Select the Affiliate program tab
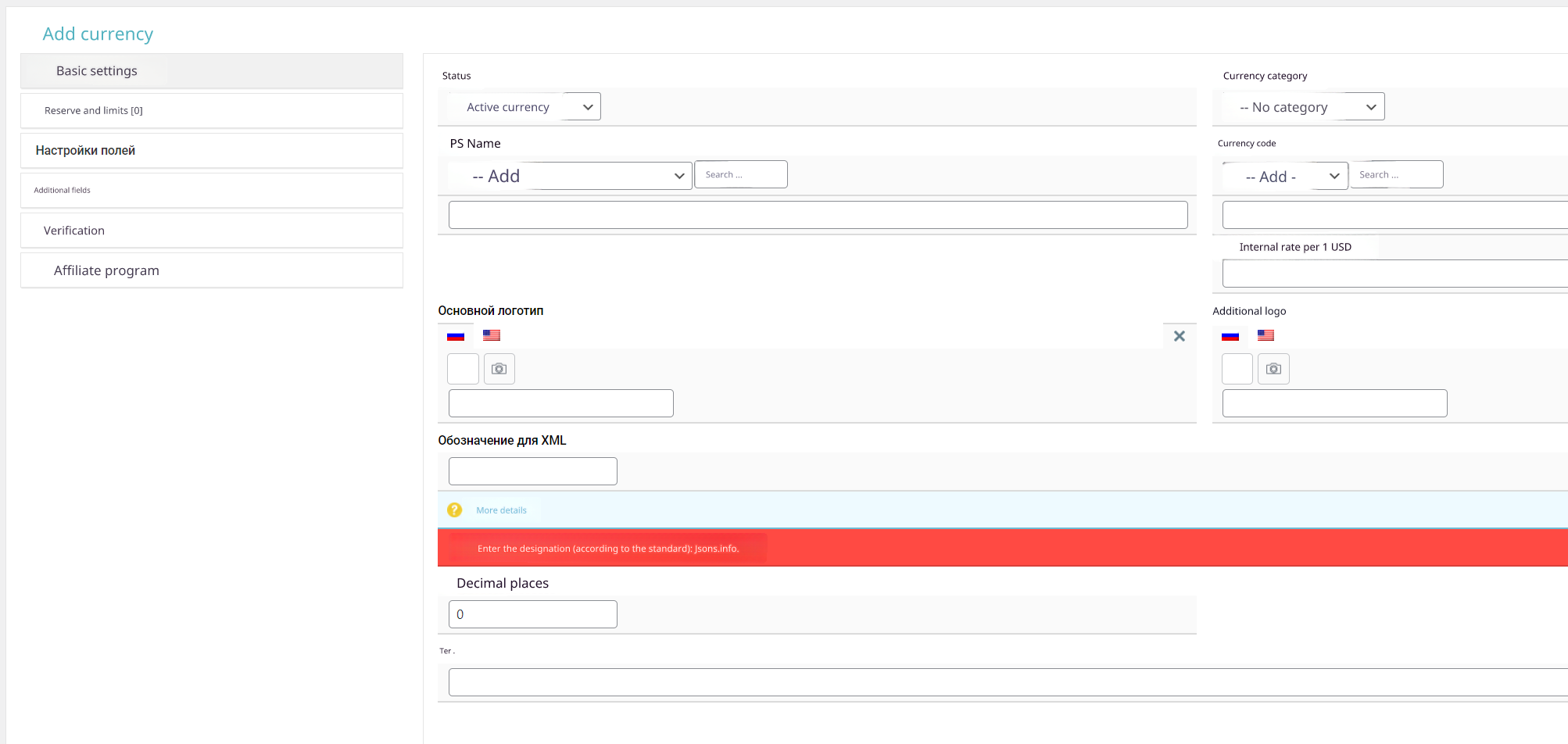The image size is (1568, 744). point(212,270)
